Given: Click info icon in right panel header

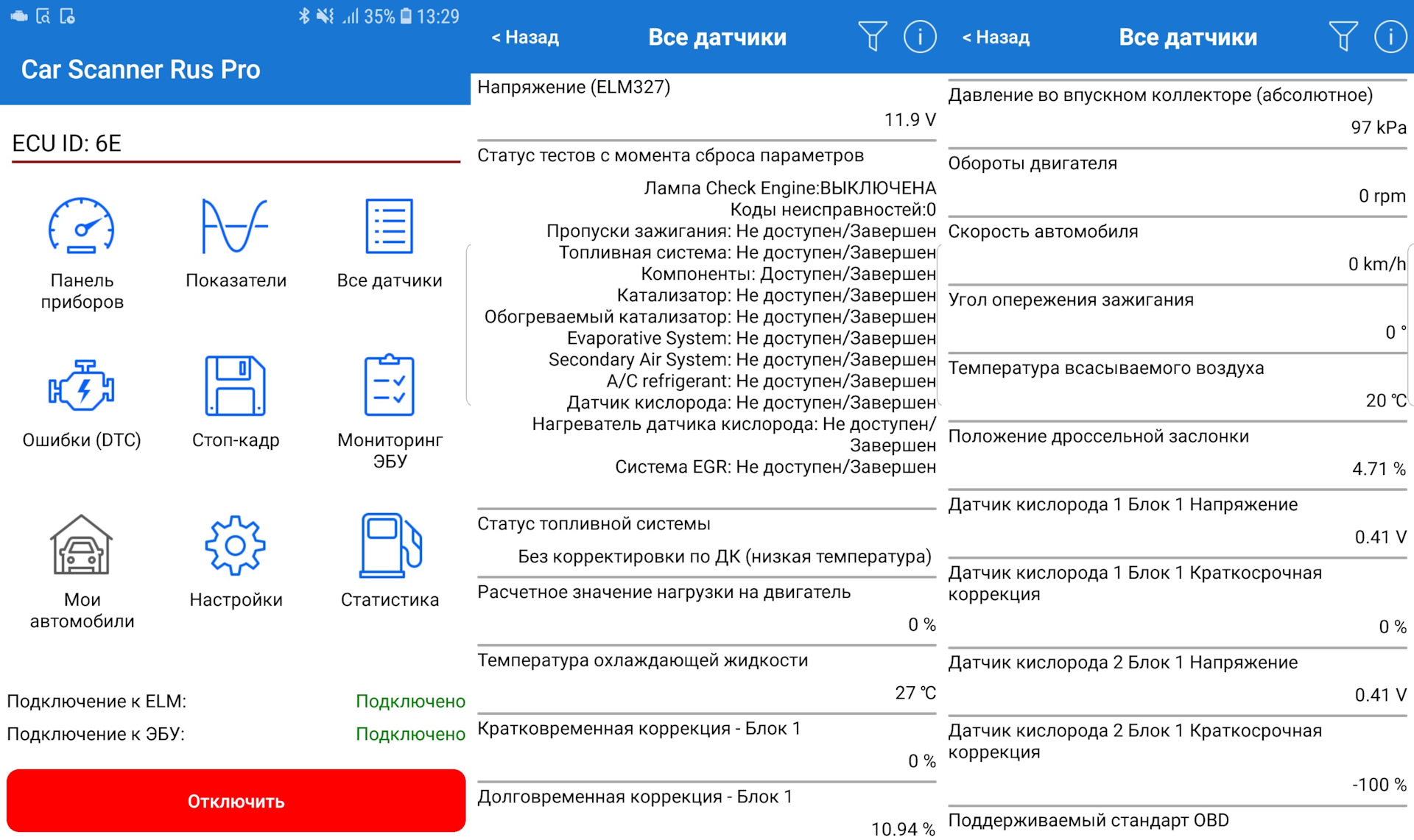Looking at the screenshot, I should [x=1390, y=36].
